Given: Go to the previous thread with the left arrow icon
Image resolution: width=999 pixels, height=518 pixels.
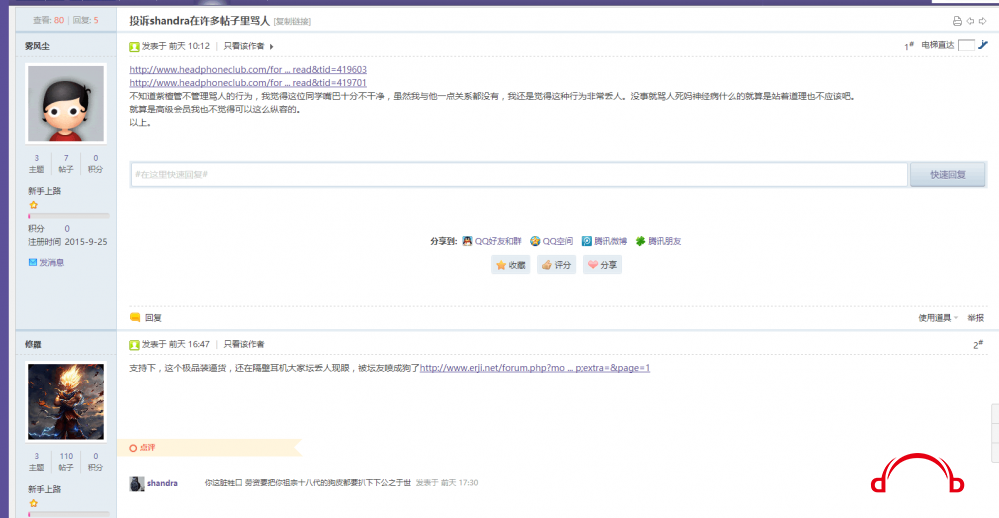Looking at the screenshot, I should click(970, 21).
